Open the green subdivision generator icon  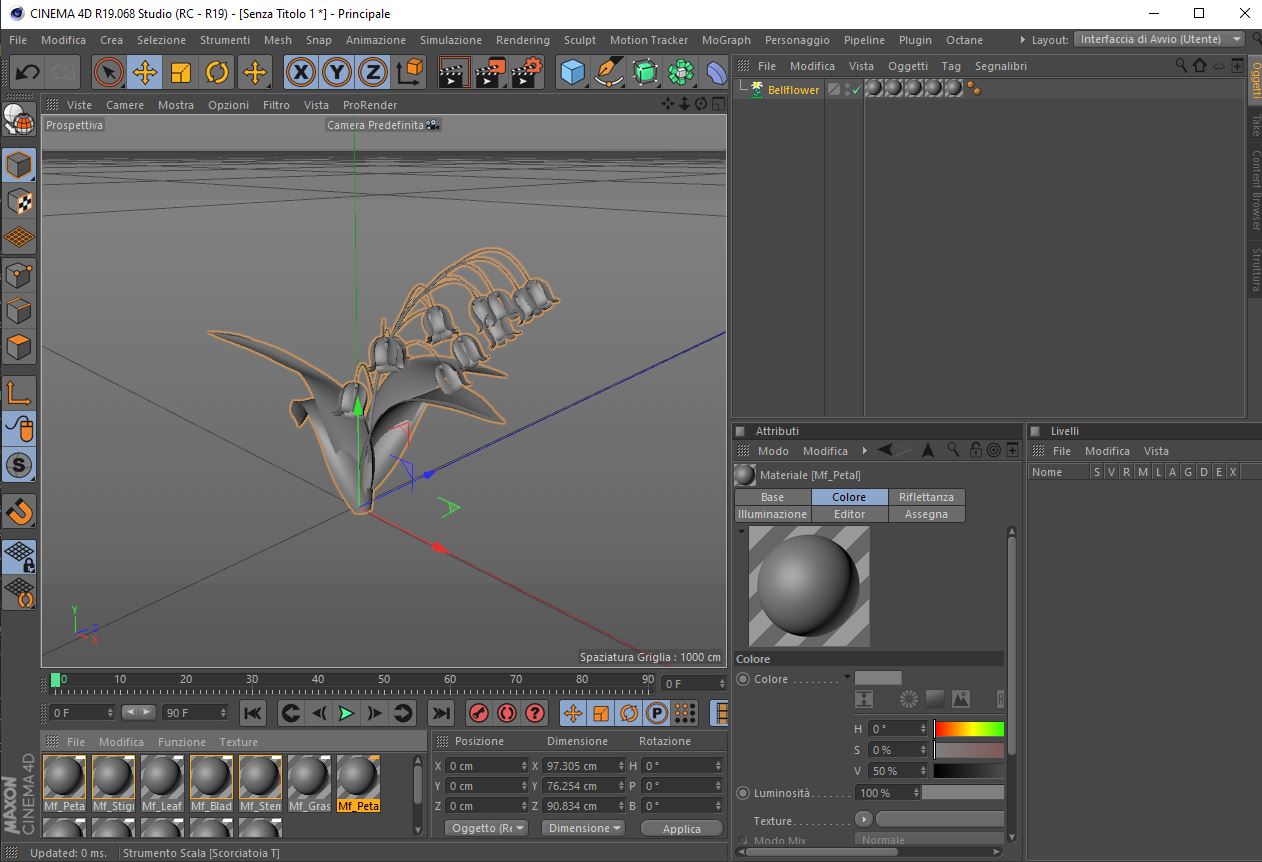[x=645, y=72]
